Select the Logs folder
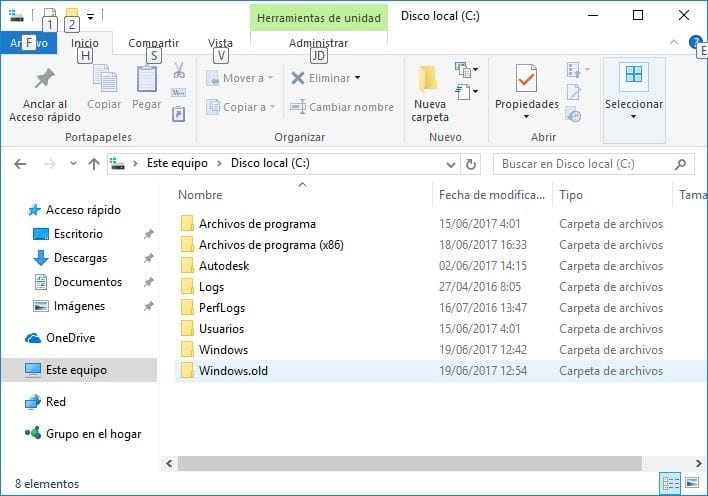This screenshot has width=708, height=496. 202,287
